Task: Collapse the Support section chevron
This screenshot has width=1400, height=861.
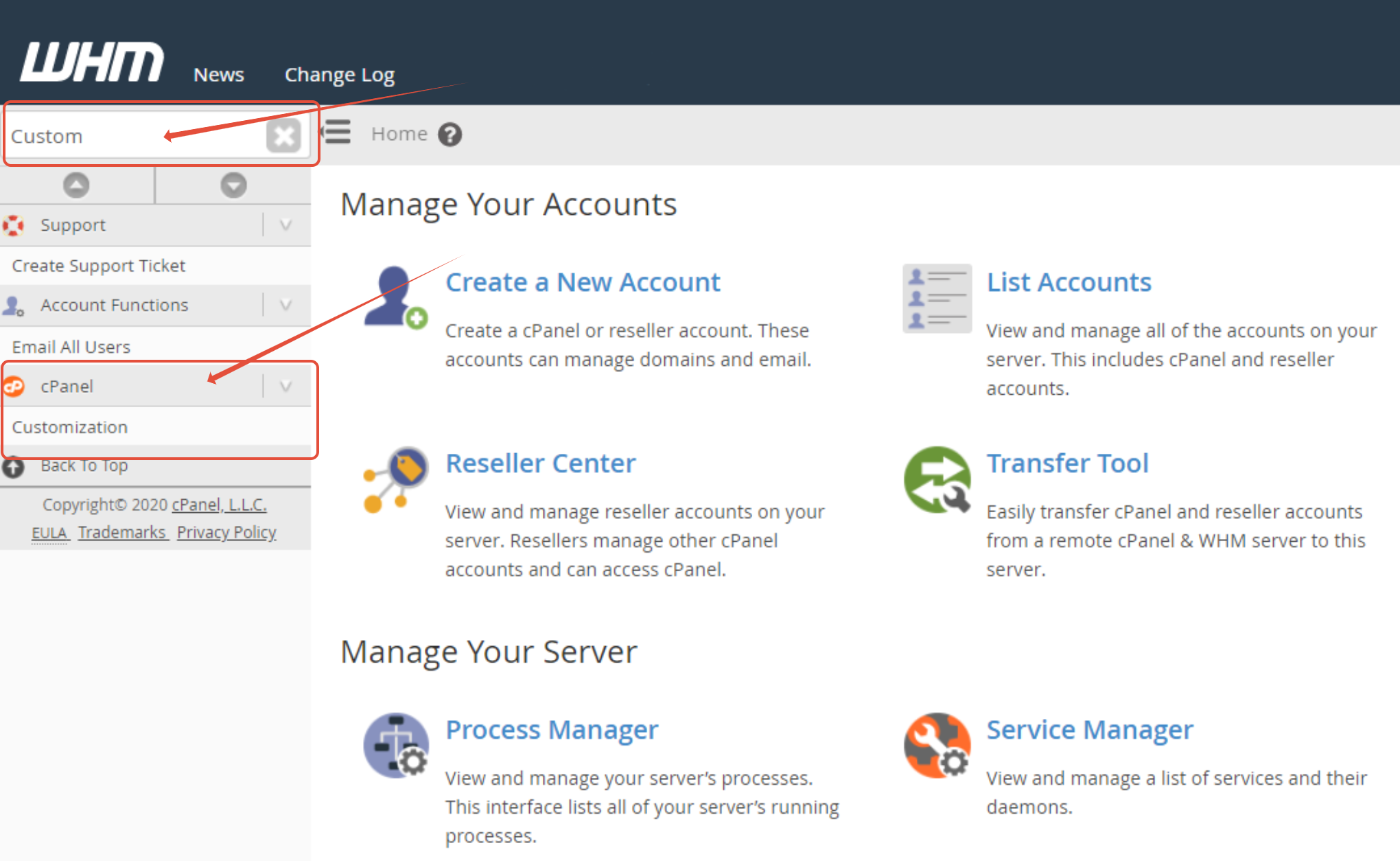Action: 286,225
